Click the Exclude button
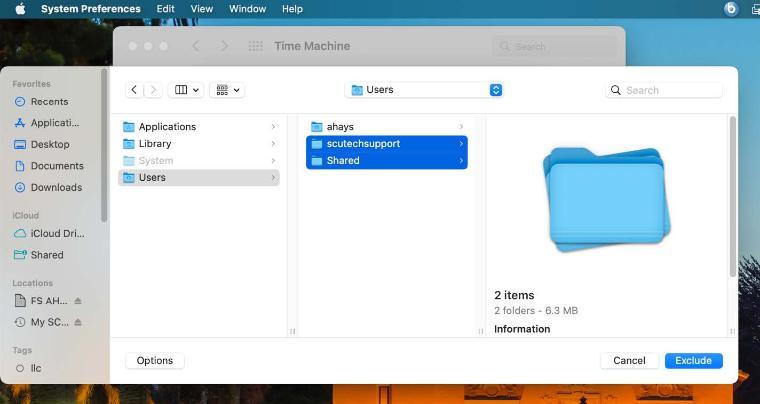The height and width of the screenshot is (404, 760). click(694, 361)
